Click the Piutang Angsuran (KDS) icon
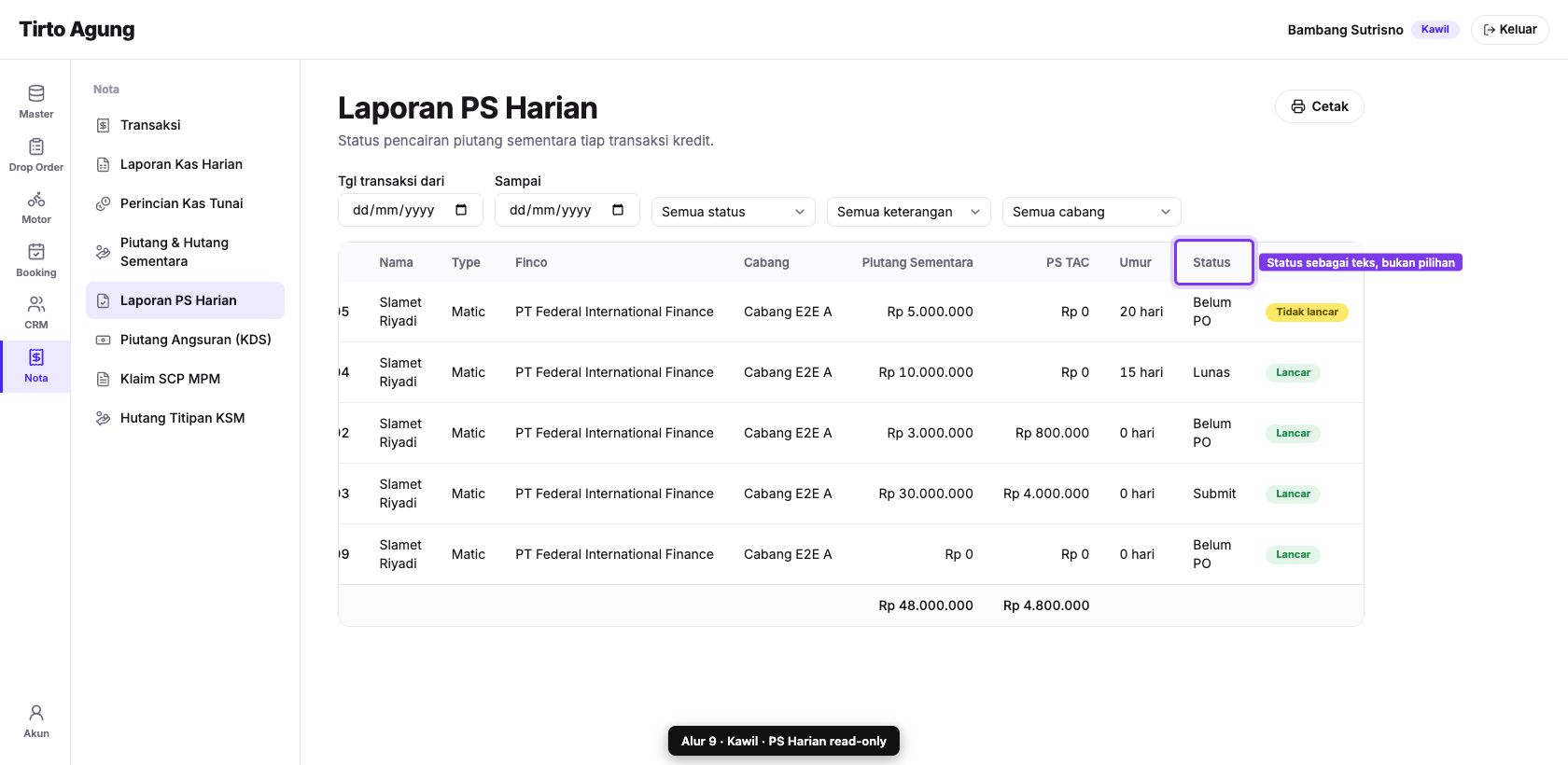Screen dimensions: 1568x765 104,340
